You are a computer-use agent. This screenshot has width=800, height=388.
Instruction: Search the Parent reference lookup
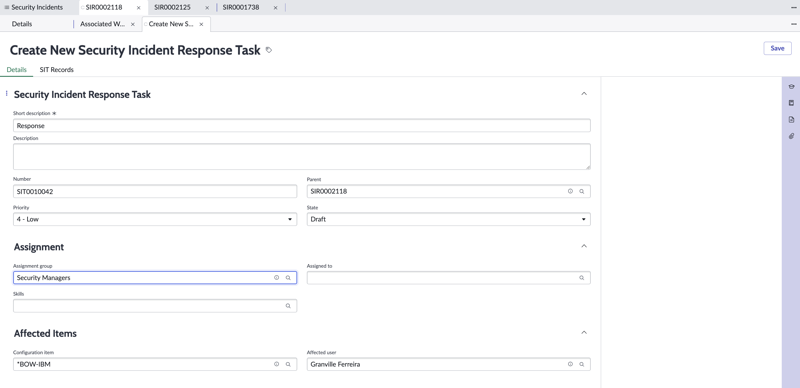coord(582,191)
